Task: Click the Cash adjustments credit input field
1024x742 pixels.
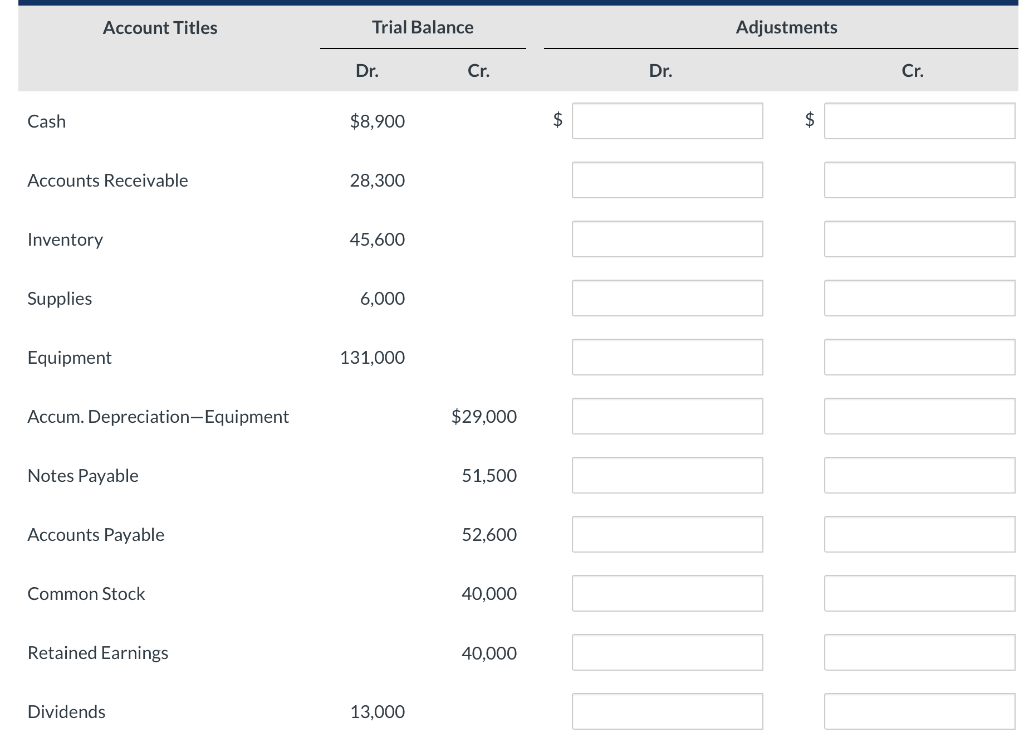Action: point(919,120)
